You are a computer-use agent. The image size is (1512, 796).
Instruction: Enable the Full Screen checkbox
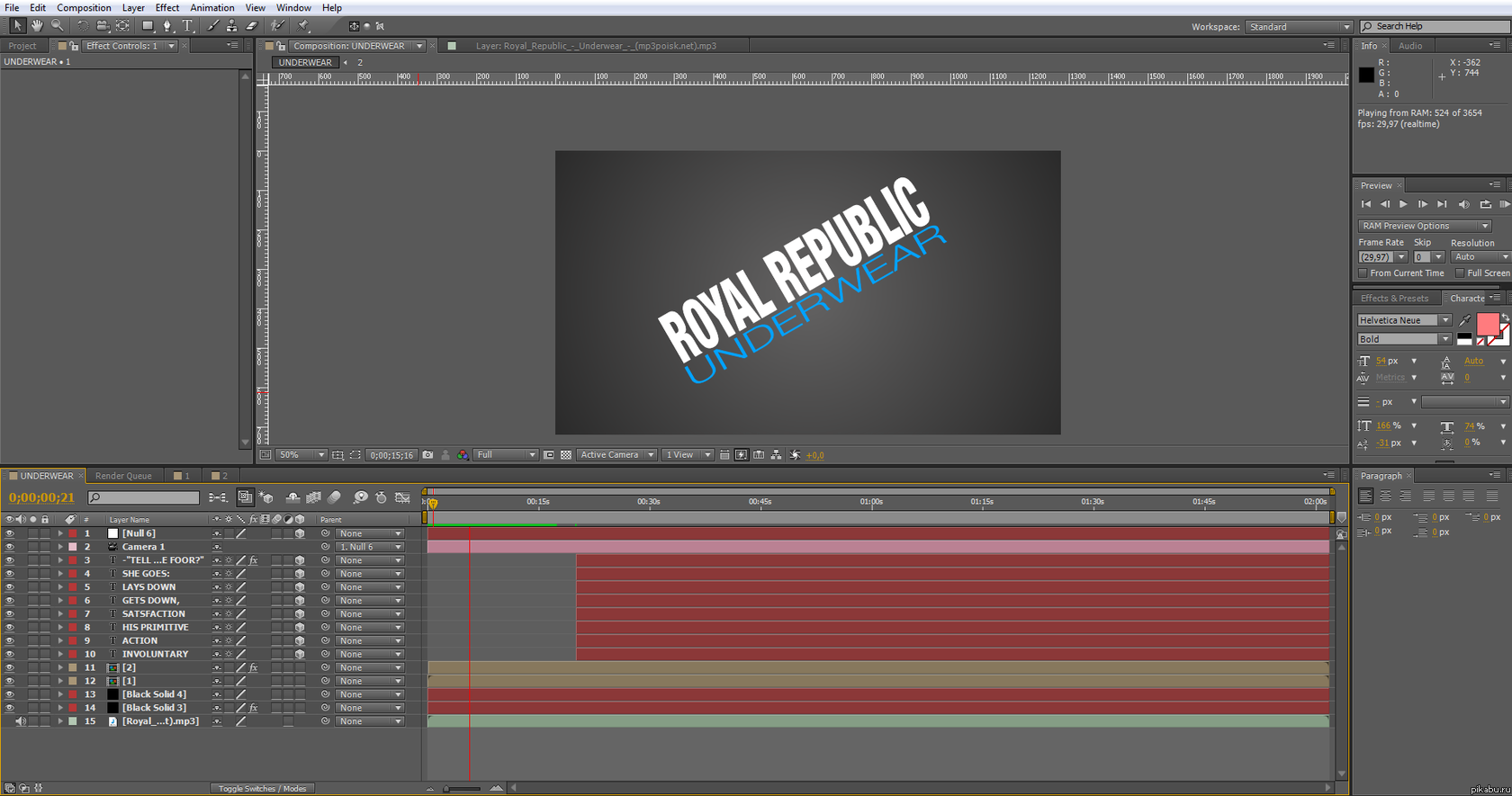[1460, 273]
